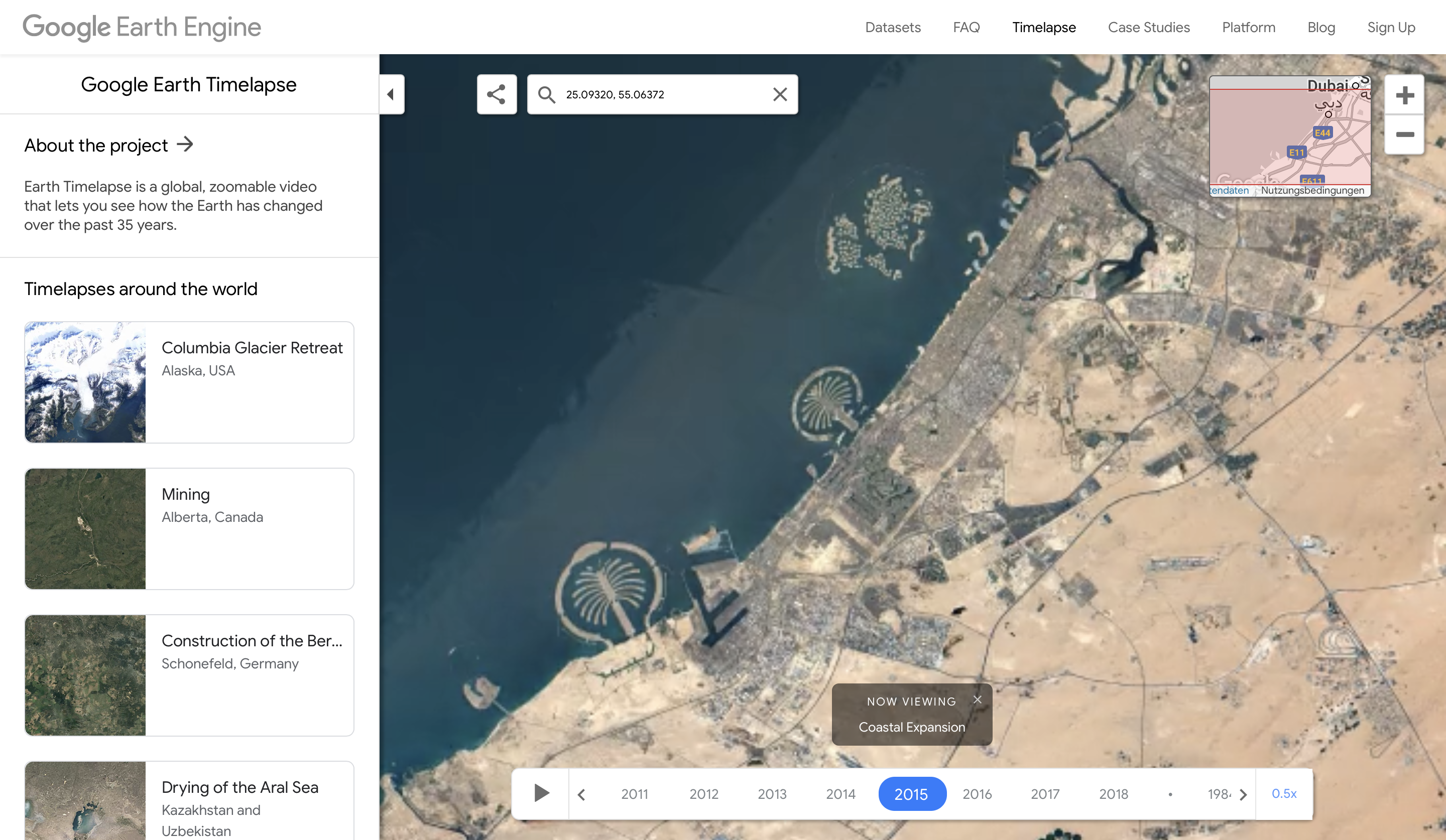Open Mining Alberta Canada thumbnail

click(85, 529)
